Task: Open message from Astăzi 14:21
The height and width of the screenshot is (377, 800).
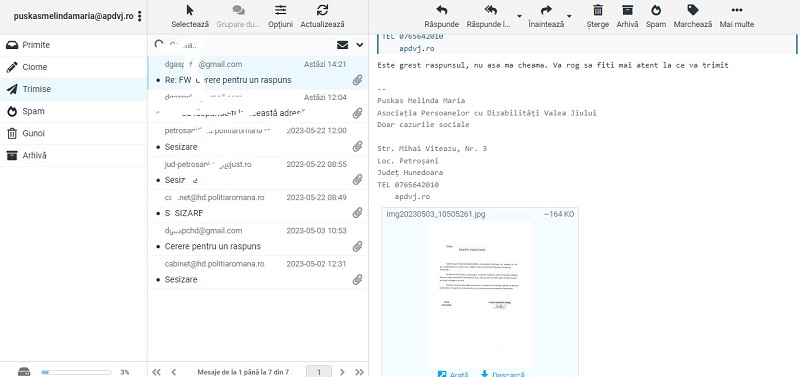Action: 258,73
